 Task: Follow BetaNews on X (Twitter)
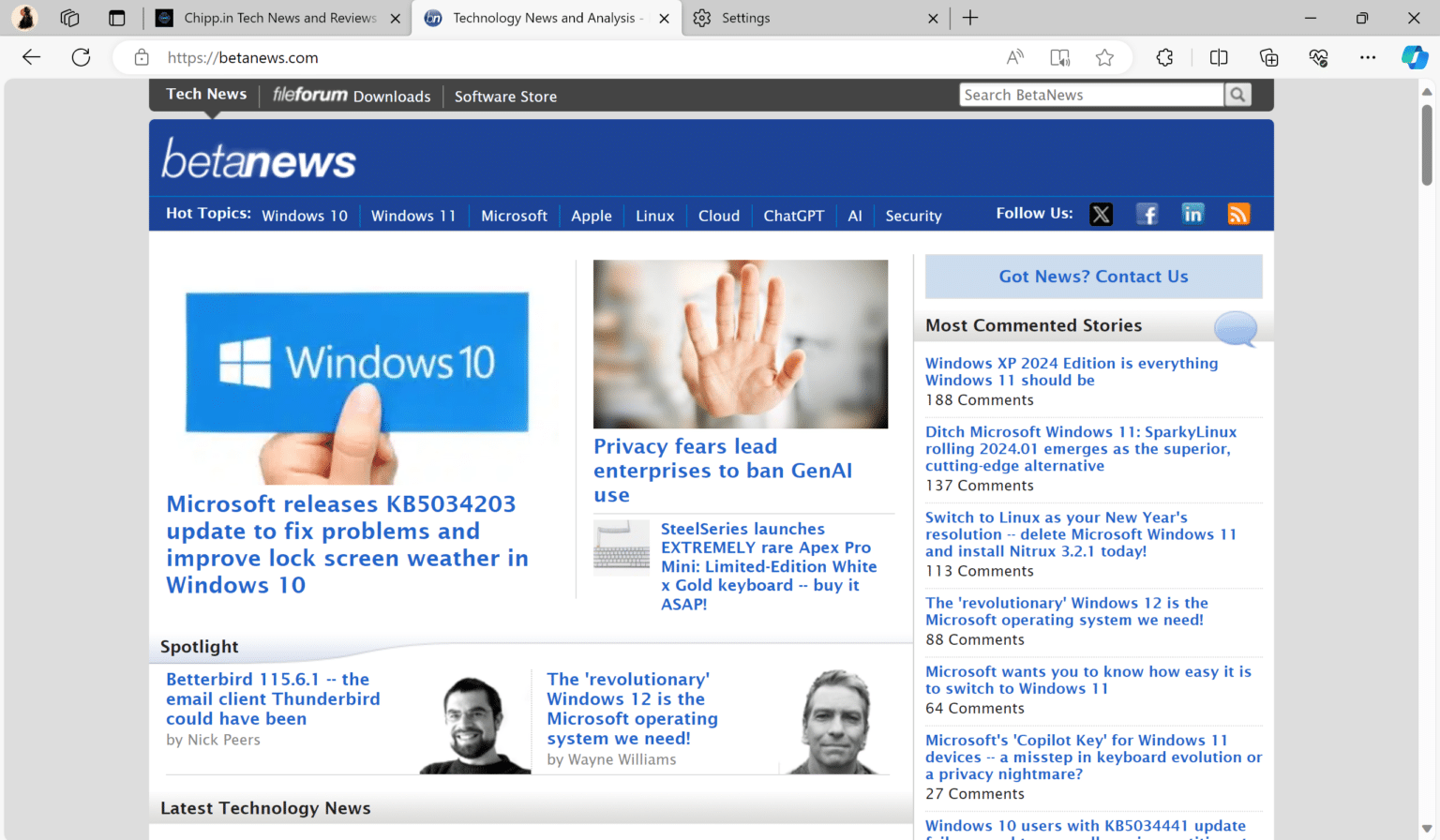tap(1101, 214)
